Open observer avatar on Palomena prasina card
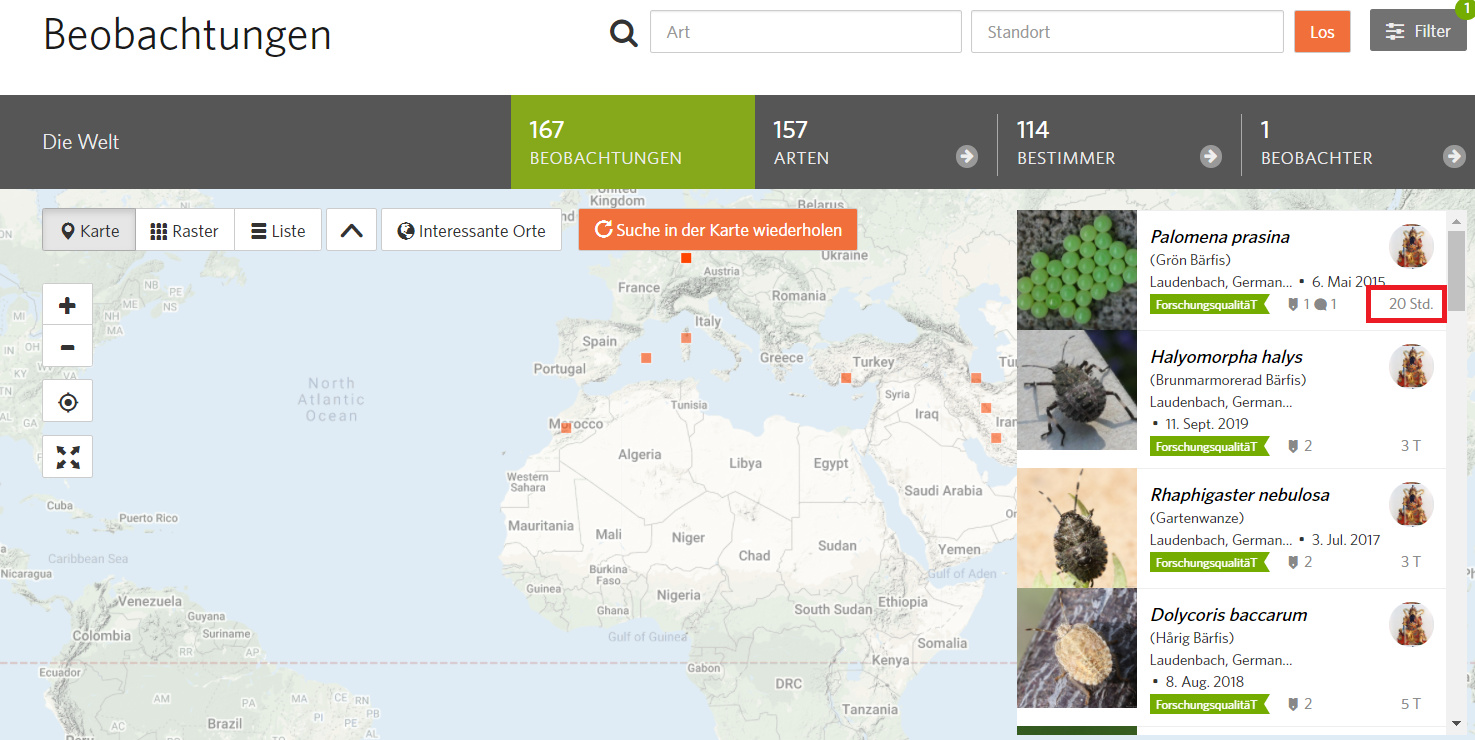Viewport: 1475px width, 740px height. tap(1411, 246)
